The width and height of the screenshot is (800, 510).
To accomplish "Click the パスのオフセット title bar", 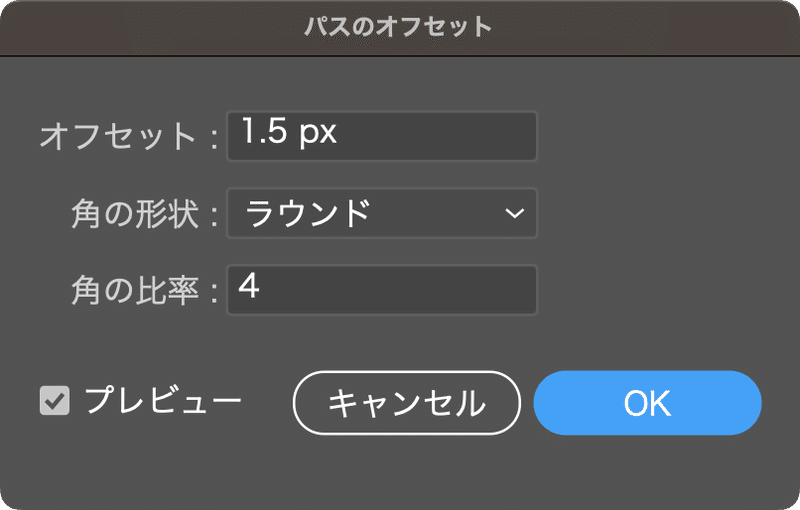I will pos(400,27).
